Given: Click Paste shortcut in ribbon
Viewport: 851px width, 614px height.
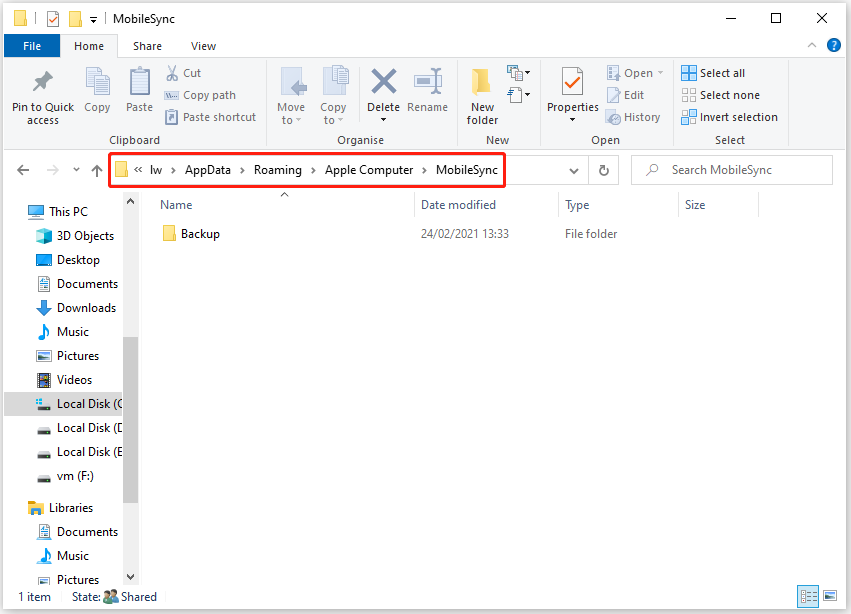Looking at the screenshot, I should [210, 117].
